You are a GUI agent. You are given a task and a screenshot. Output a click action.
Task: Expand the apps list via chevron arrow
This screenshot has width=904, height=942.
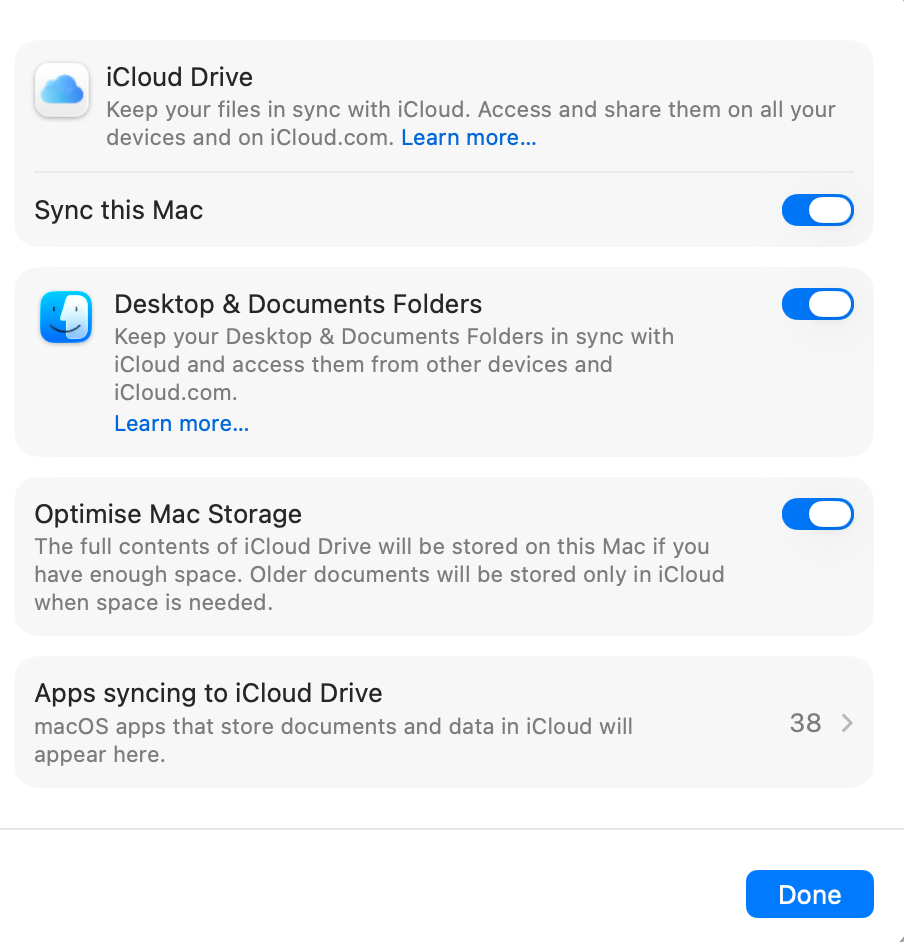coord(847,723)
